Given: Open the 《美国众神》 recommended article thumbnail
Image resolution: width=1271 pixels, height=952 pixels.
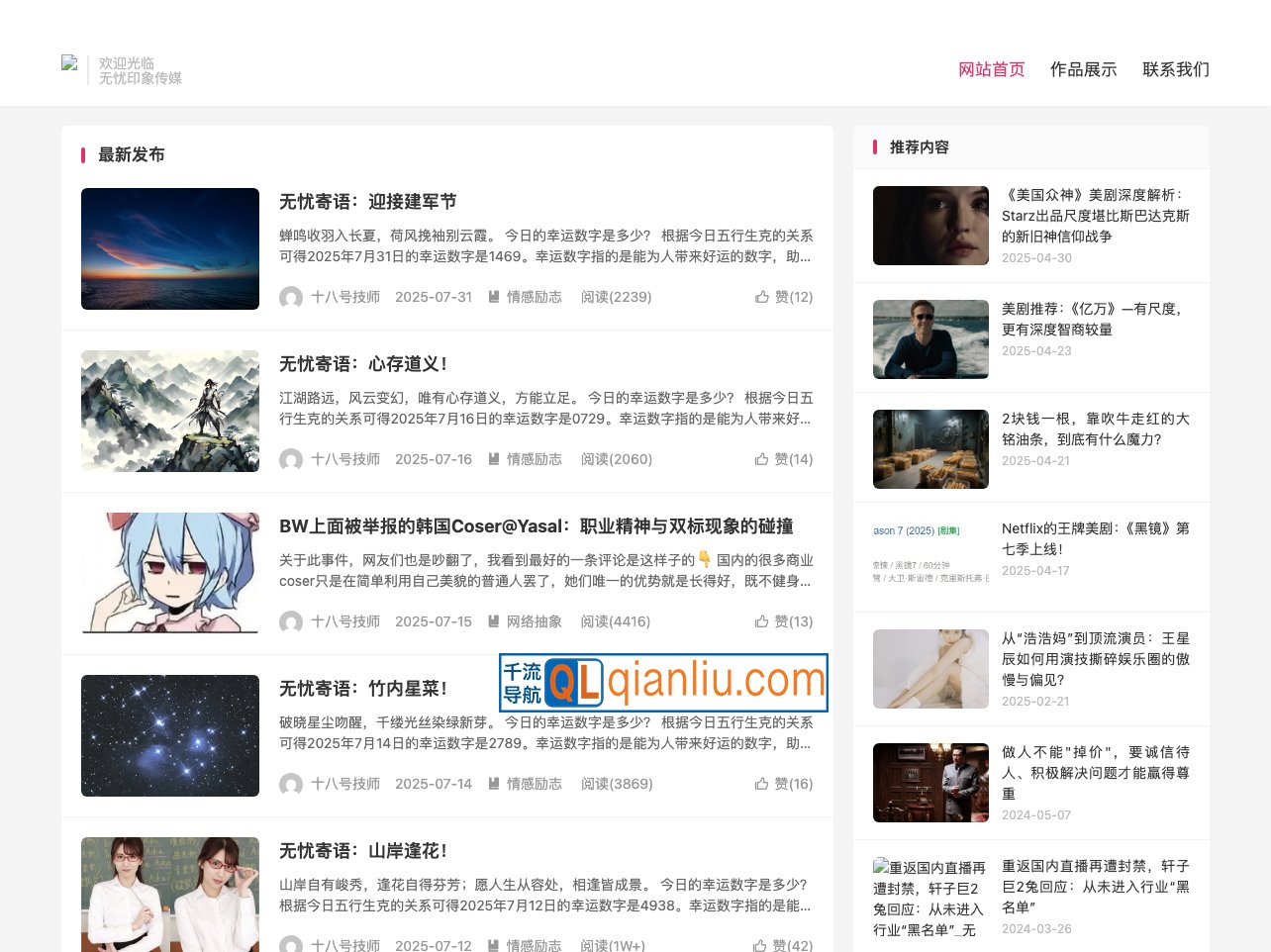Looking at the screenshot, I should coord(930,225).
